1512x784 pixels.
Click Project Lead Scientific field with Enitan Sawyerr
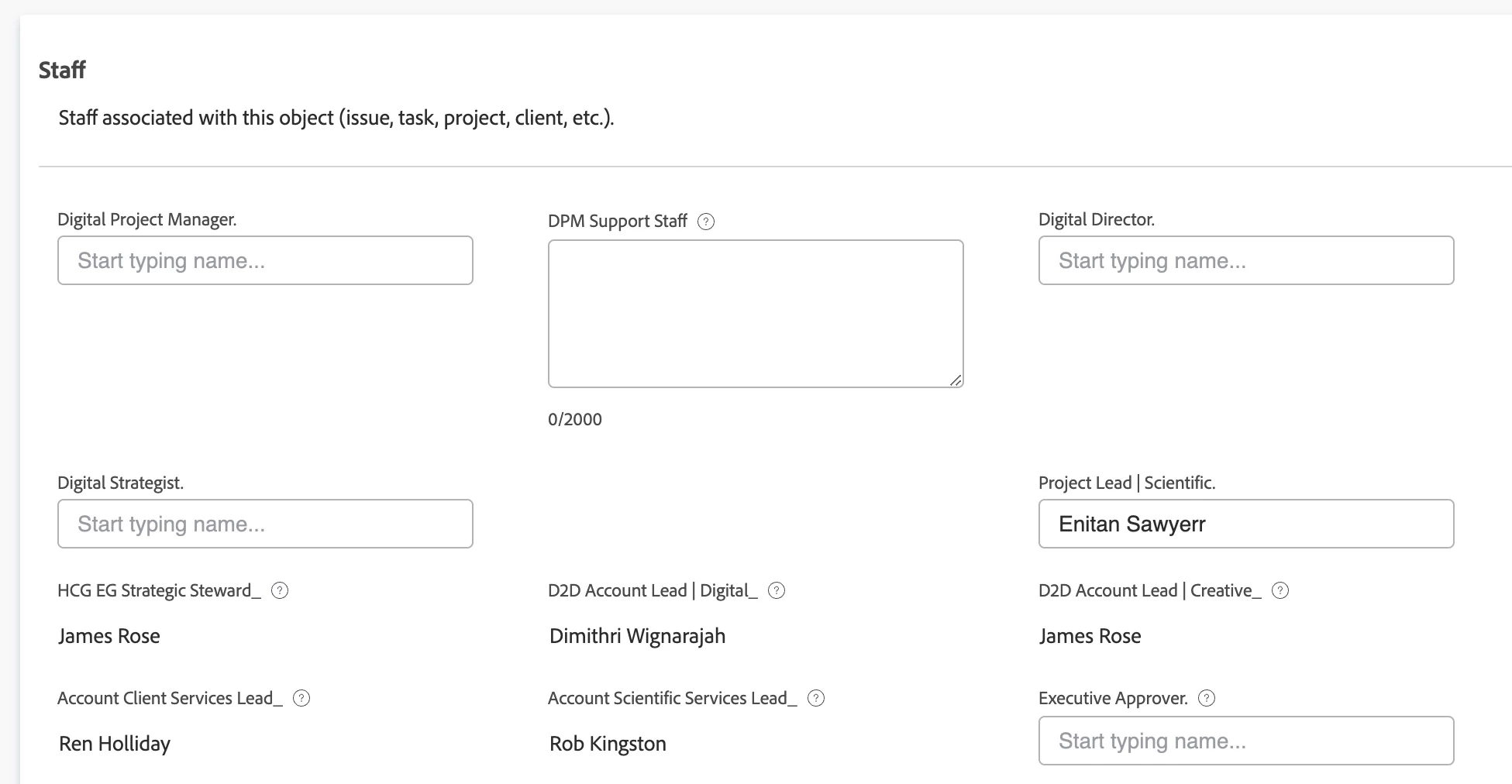click(x=1245, y=524)
